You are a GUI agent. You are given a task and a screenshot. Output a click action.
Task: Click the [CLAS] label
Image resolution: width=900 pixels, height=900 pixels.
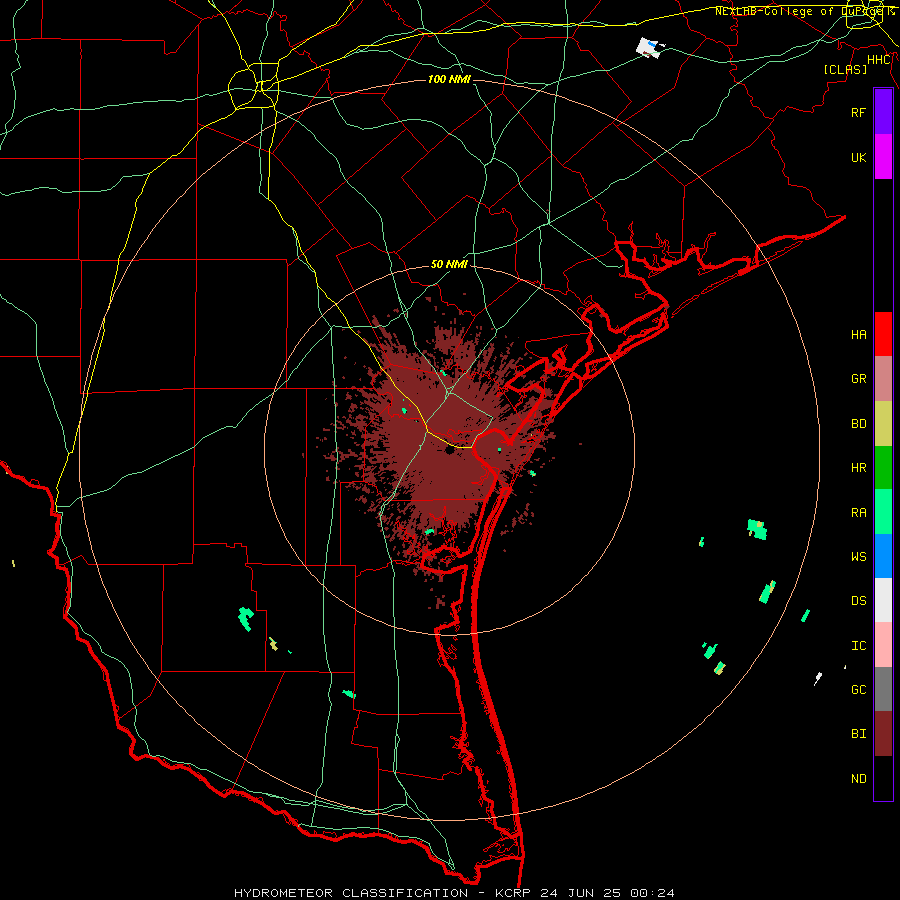(x=845, y=69)
